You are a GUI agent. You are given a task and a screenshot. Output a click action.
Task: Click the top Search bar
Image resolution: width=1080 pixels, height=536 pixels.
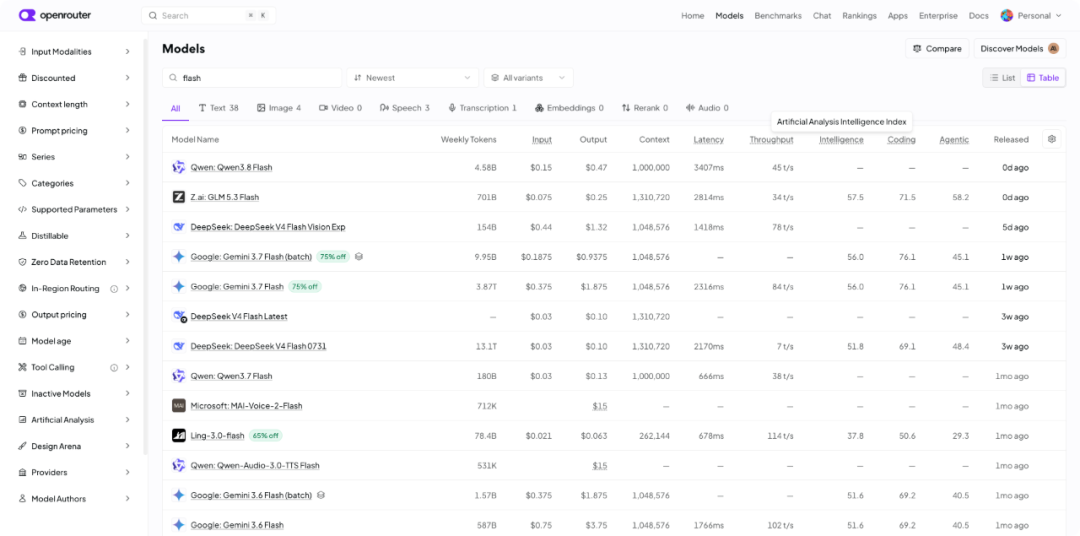click(x=209, y=15)
